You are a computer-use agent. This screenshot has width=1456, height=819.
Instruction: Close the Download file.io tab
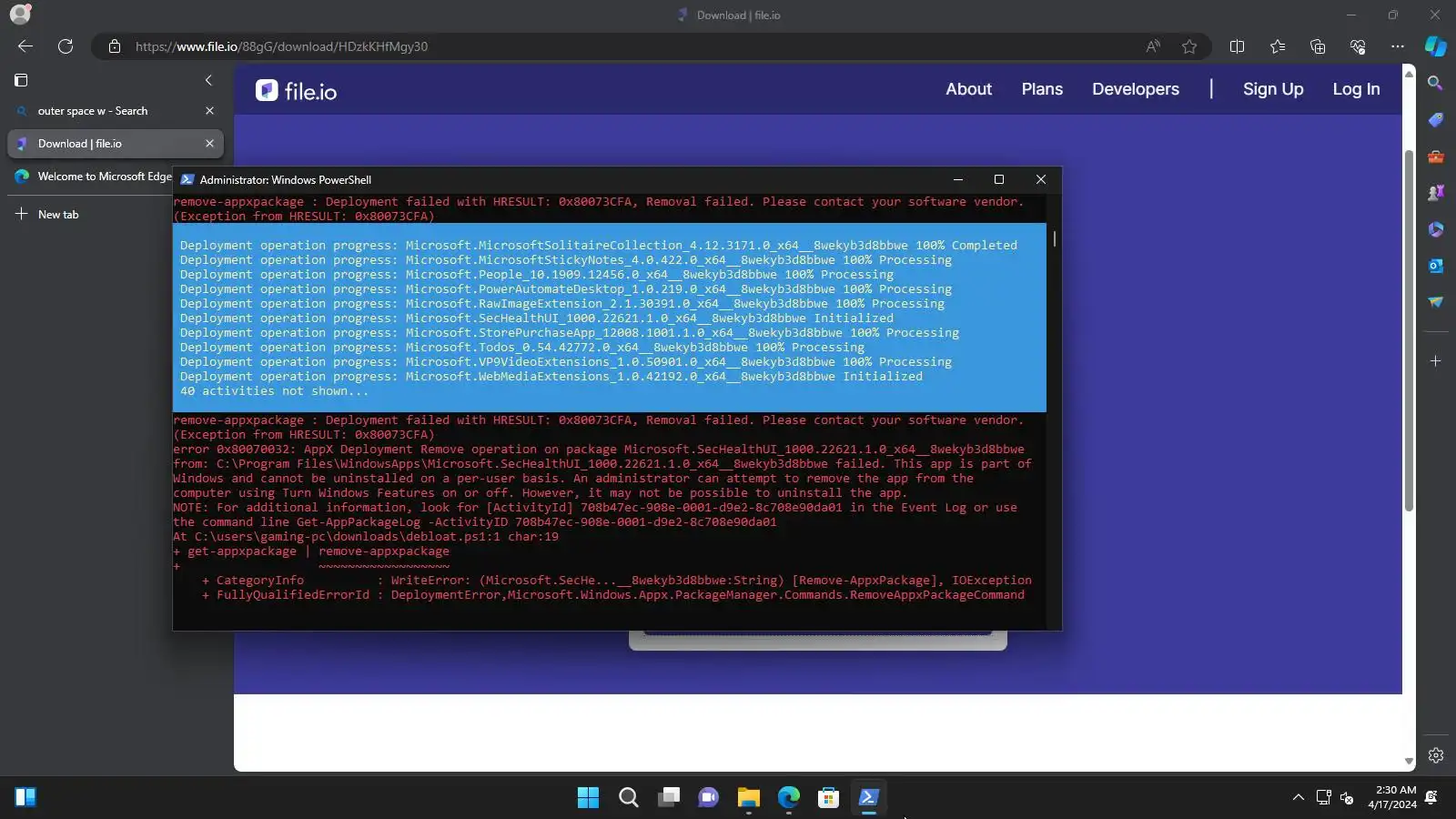click(x=209, y=144)
